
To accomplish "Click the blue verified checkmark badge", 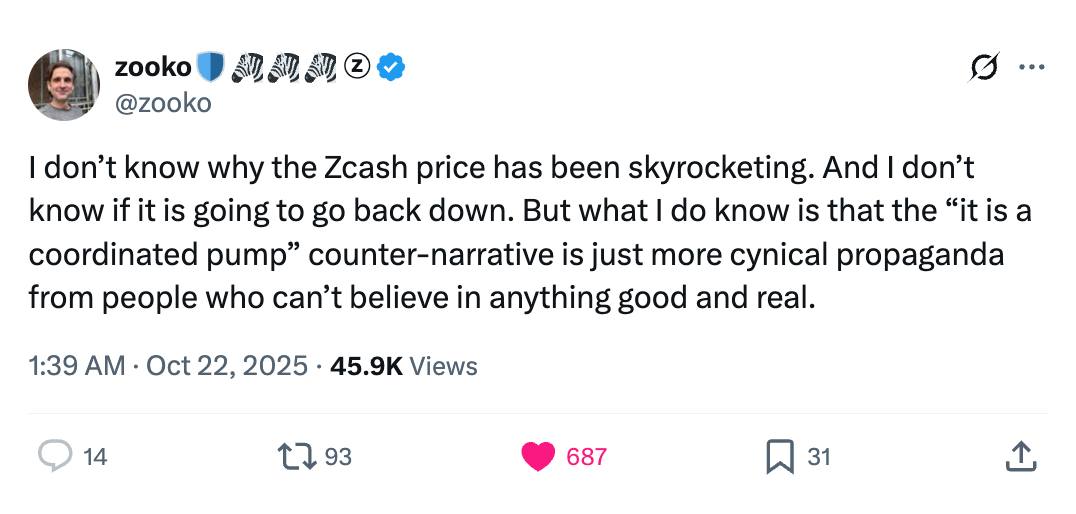I will click(x=393, y=67).
